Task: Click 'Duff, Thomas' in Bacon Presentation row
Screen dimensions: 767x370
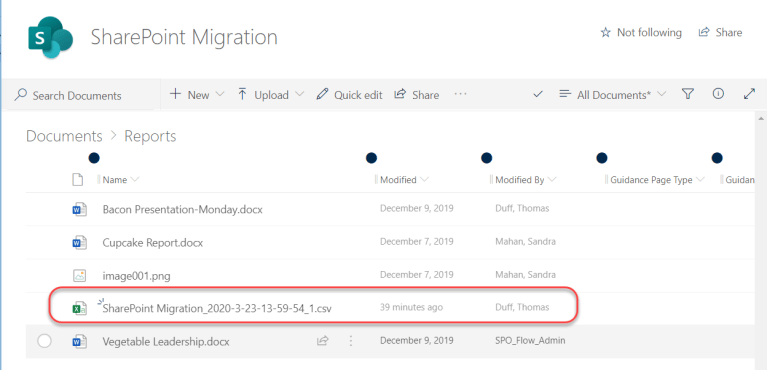Action: 522,208
